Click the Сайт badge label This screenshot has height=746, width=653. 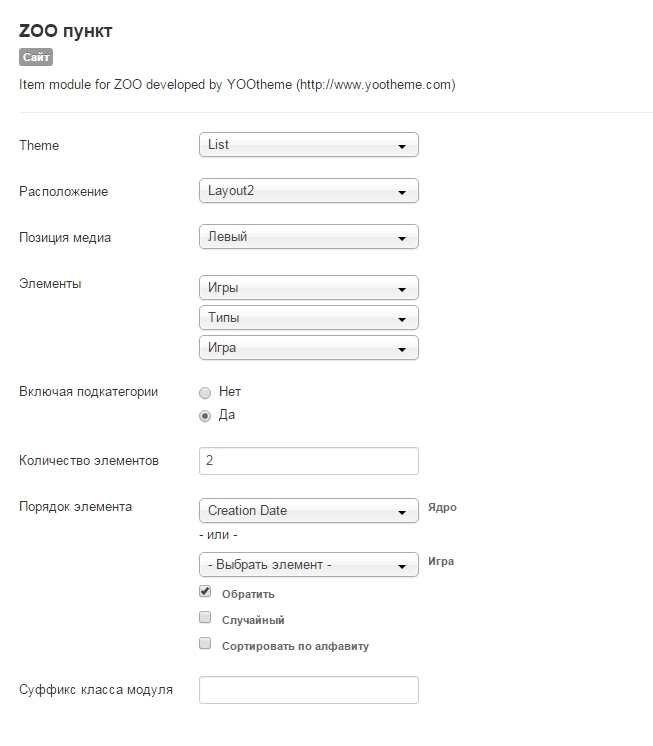coord(36,58)
